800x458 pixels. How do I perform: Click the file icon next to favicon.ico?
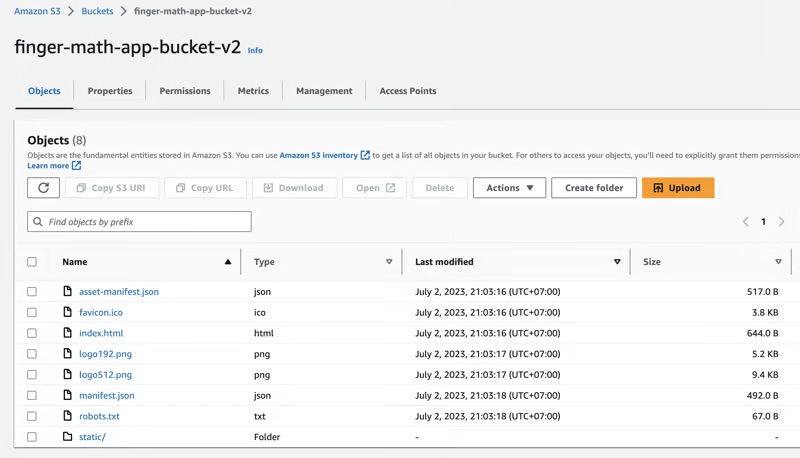click(67, 312)
